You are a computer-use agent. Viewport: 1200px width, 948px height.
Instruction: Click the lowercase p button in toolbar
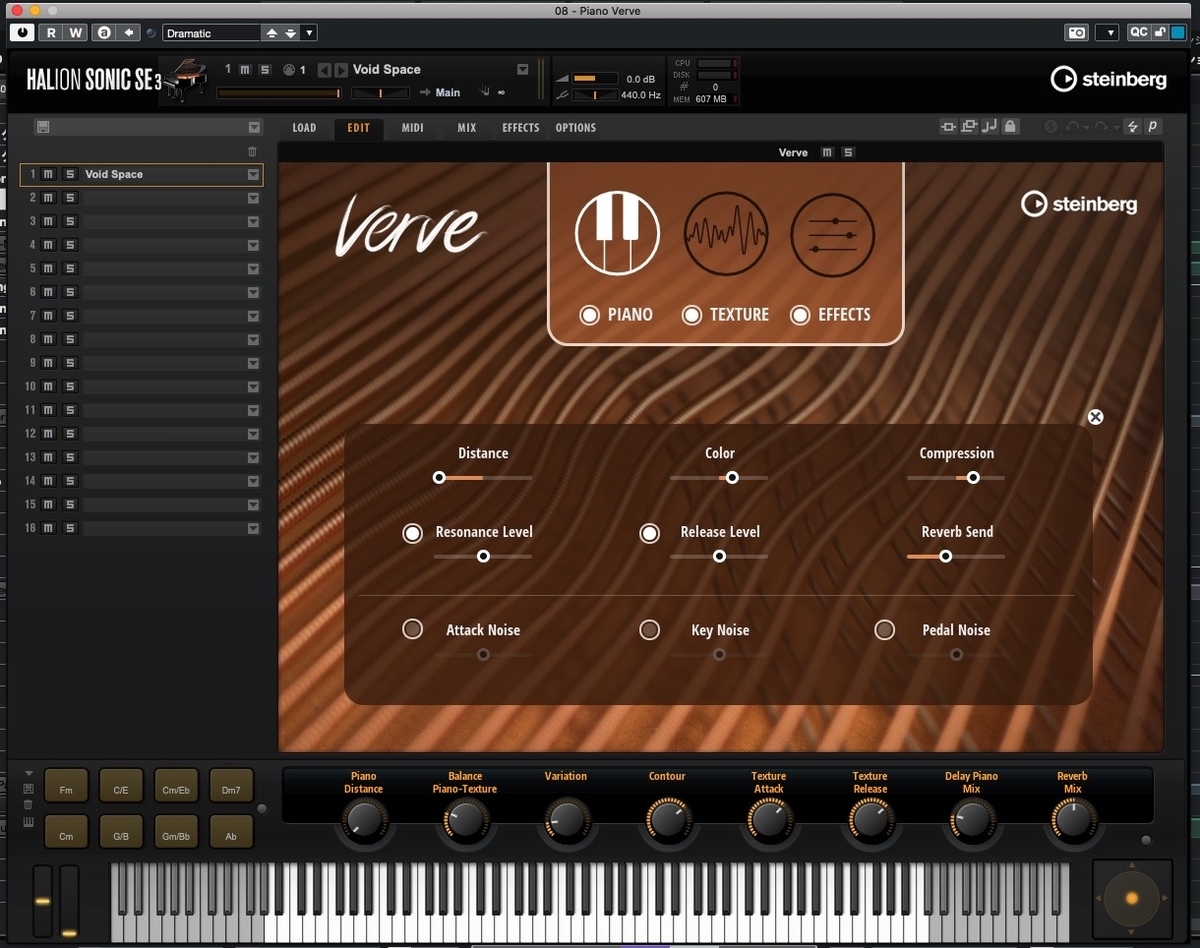click(1152, 127)
